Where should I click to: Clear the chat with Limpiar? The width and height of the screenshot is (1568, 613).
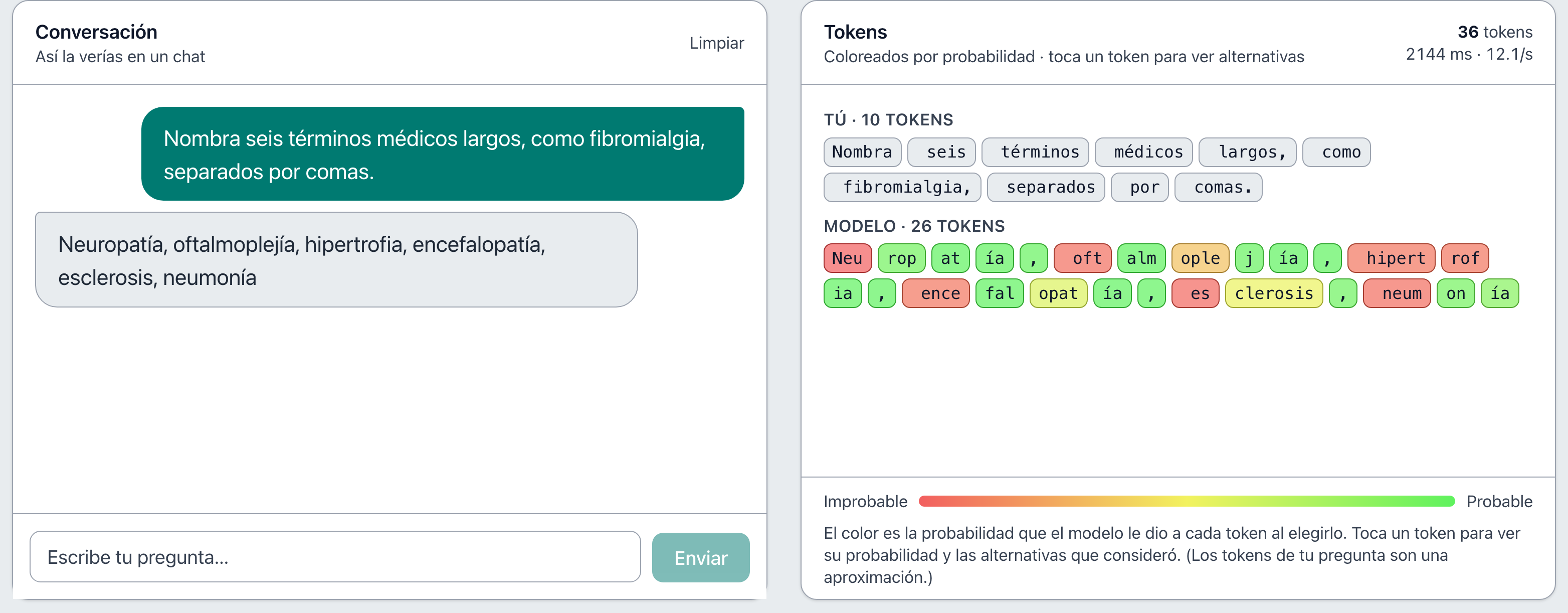(x=716, y=43)
